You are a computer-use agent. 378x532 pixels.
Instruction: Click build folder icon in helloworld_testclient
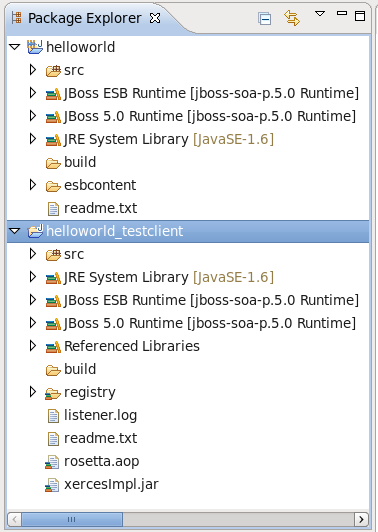[53, 370]
